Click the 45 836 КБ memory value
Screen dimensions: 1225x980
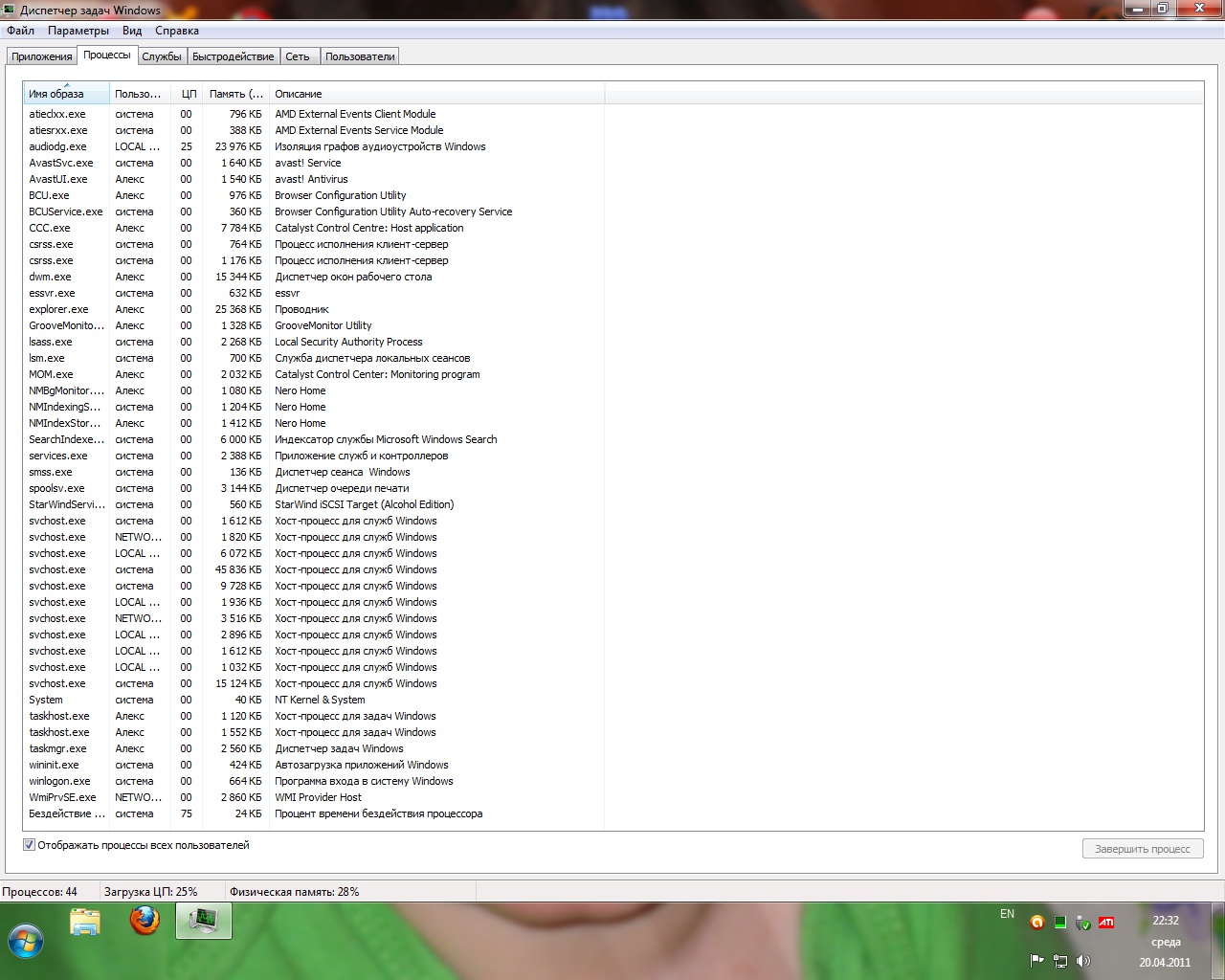click(238, 569)
